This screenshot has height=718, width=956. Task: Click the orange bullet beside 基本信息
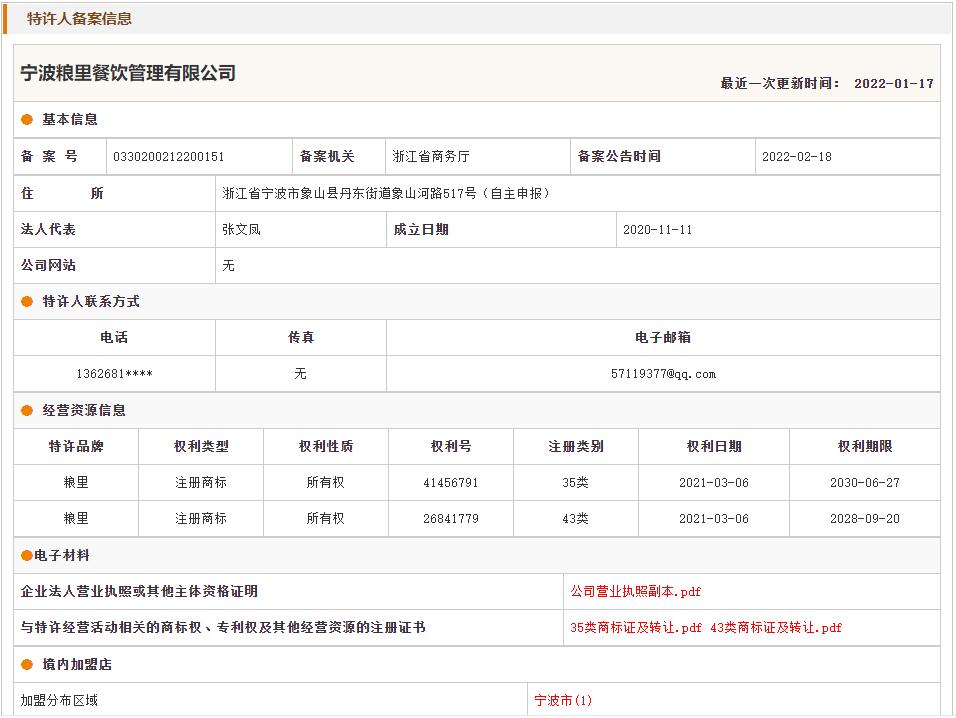point(28,120)
